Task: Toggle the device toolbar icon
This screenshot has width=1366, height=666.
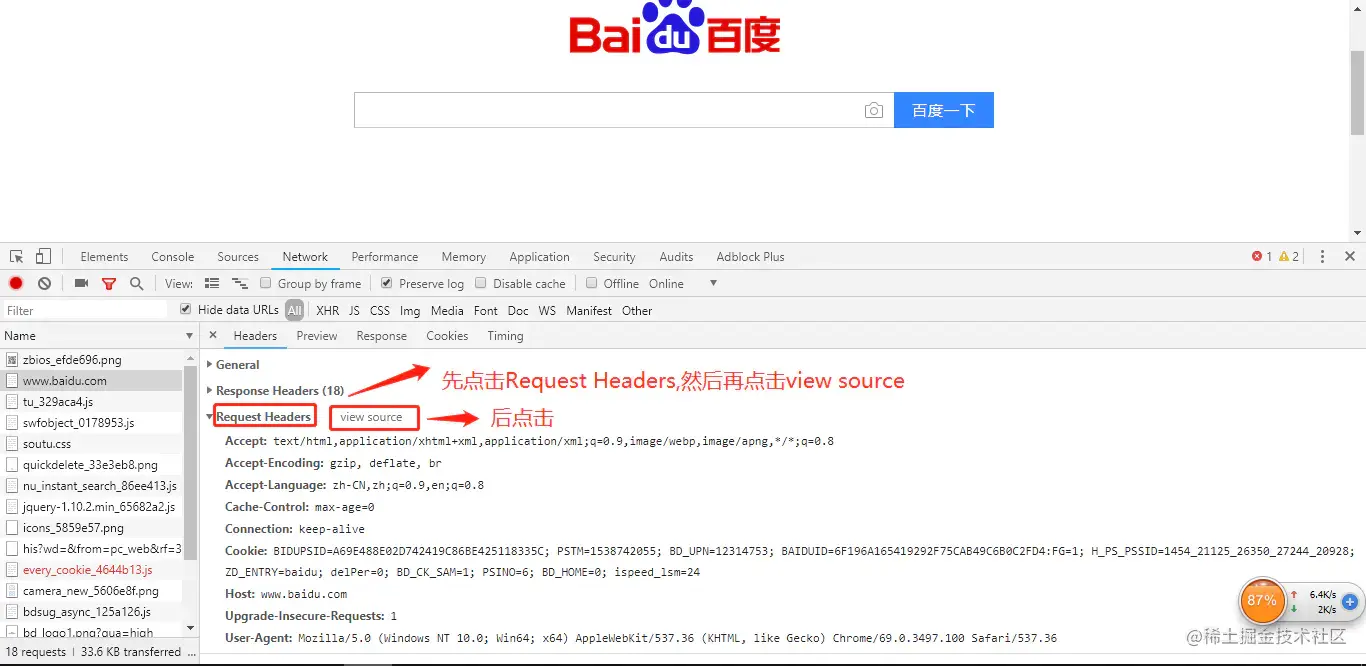Action: pos(43,257)
